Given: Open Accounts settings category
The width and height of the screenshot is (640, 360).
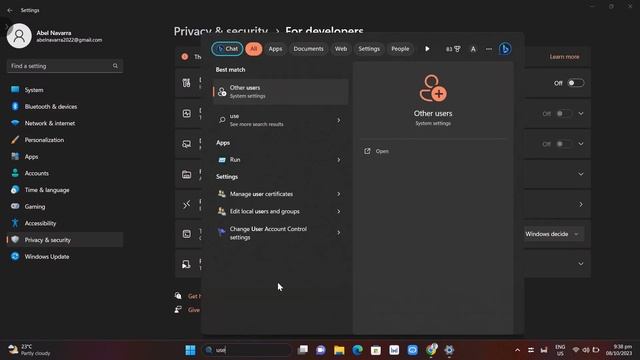Looking at the screenshot, I should [65, 173].
